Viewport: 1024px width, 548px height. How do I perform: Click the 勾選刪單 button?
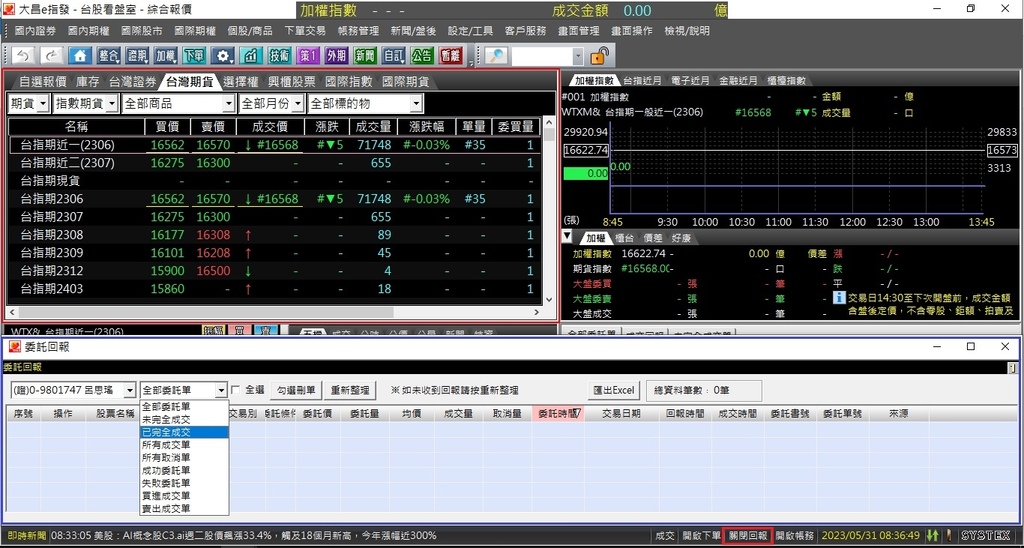[296, 391]
